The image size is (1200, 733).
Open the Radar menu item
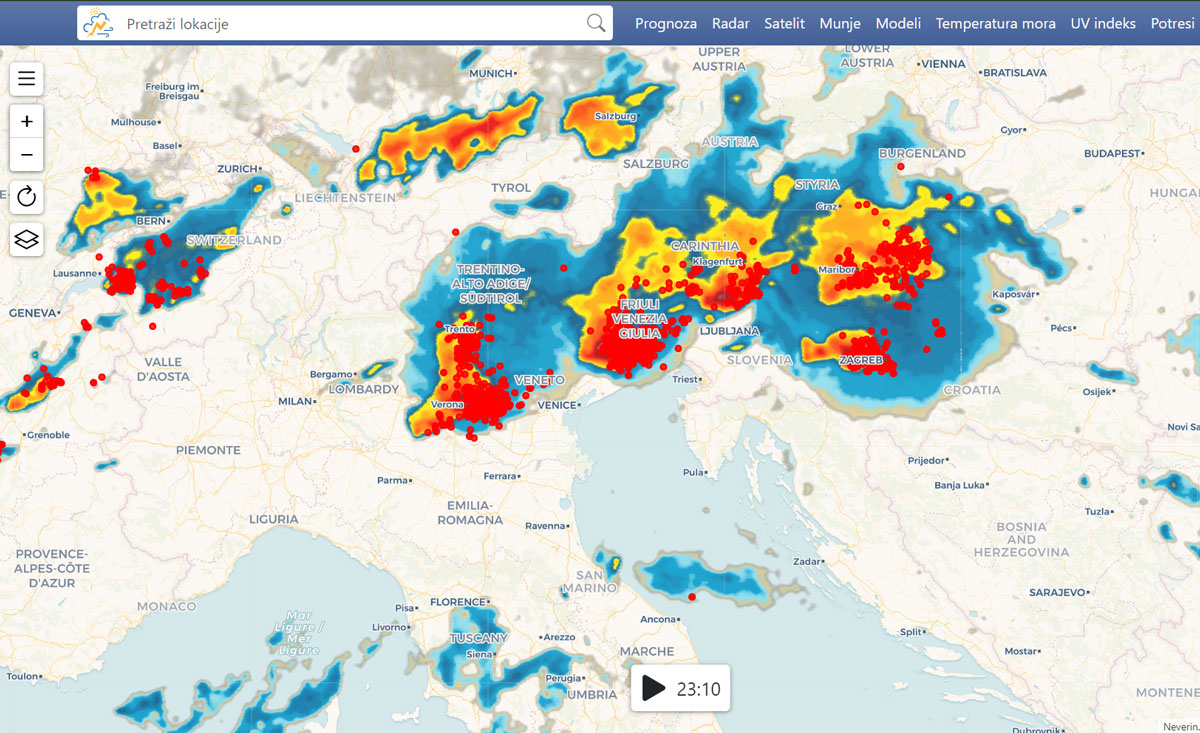[x=731, y=23]
